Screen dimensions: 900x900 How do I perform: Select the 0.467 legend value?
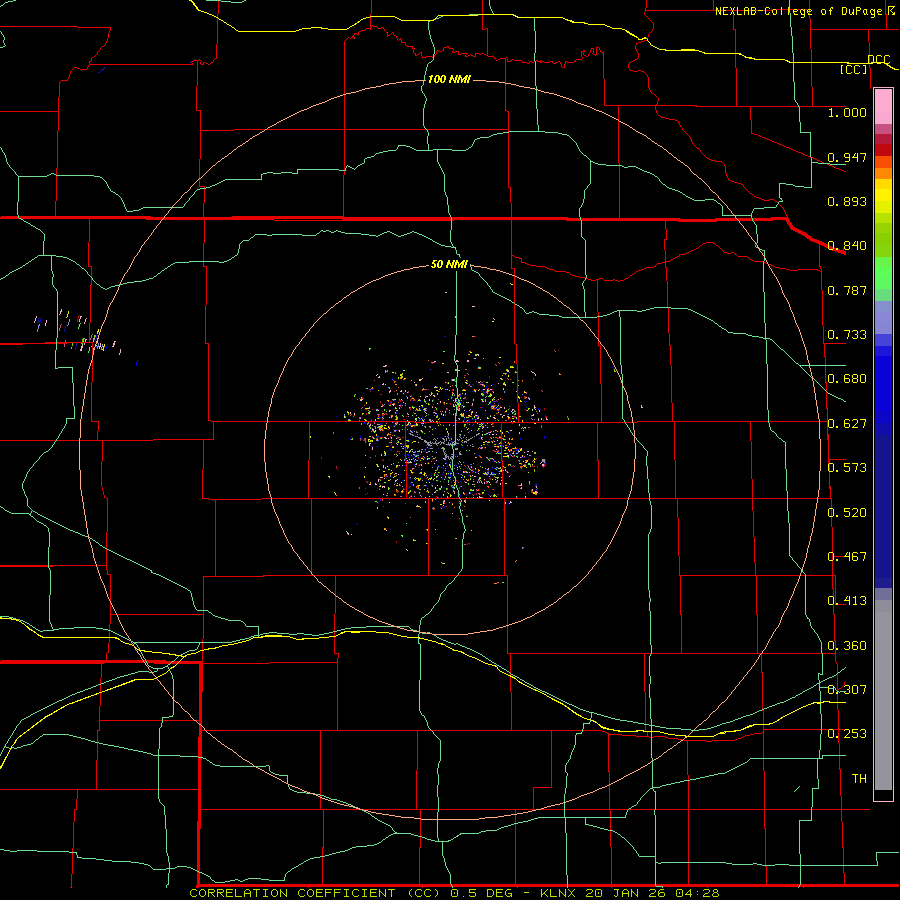coord(847,557)
